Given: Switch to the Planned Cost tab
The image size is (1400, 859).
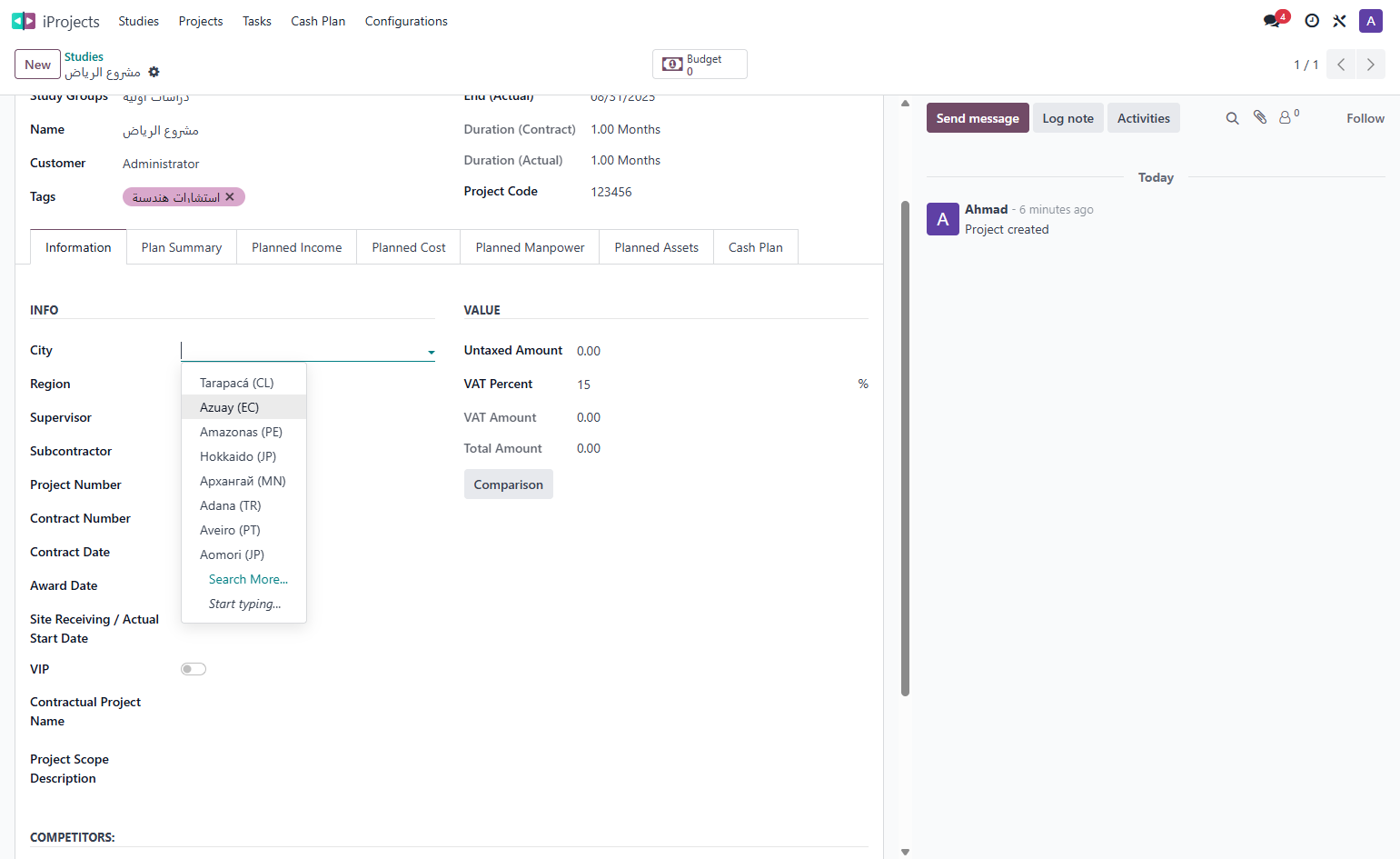Looking at the screenshot, I should click(x=409, y=247).
